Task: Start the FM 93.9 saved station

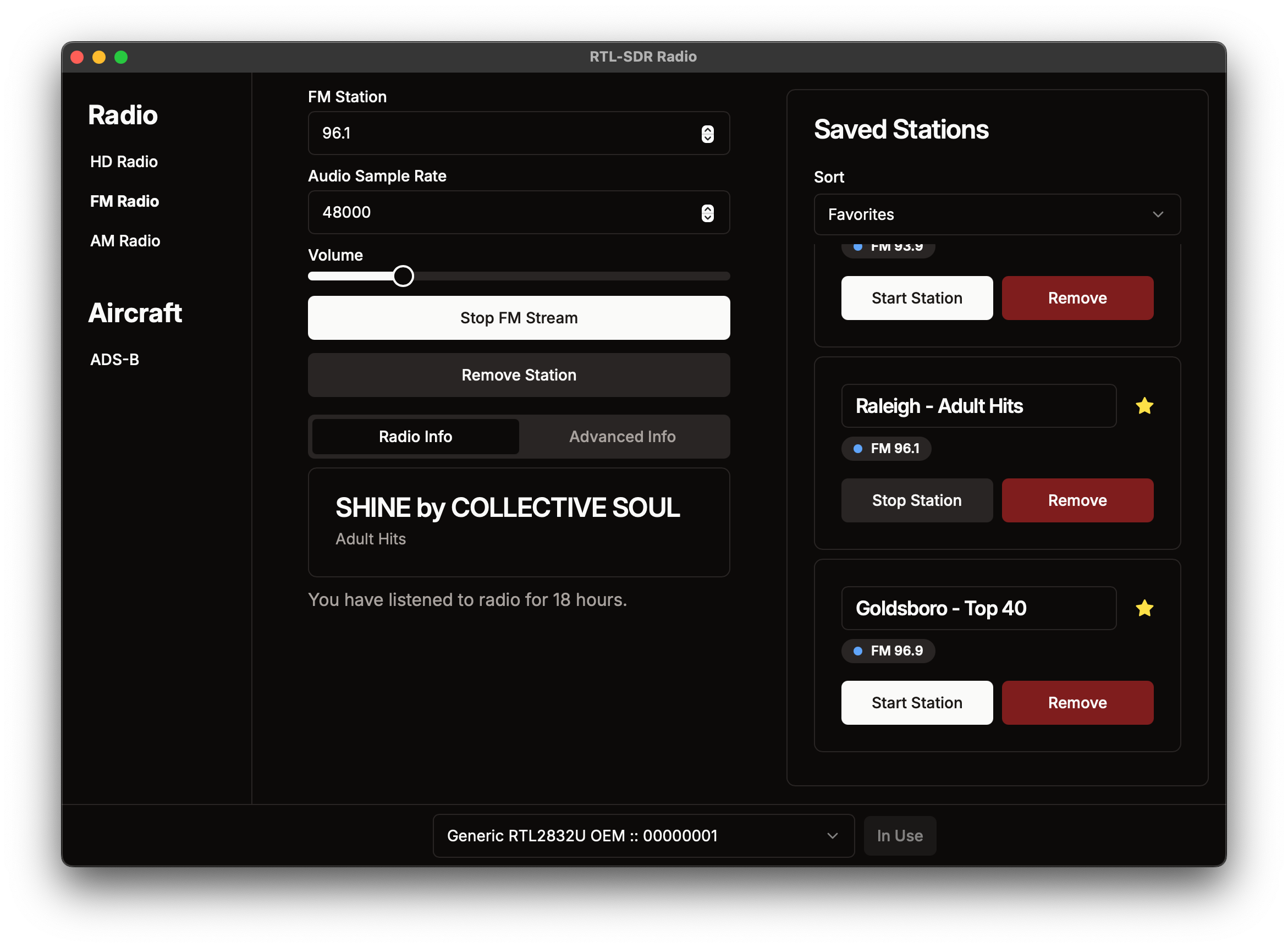Action: (x=916, y=298)
